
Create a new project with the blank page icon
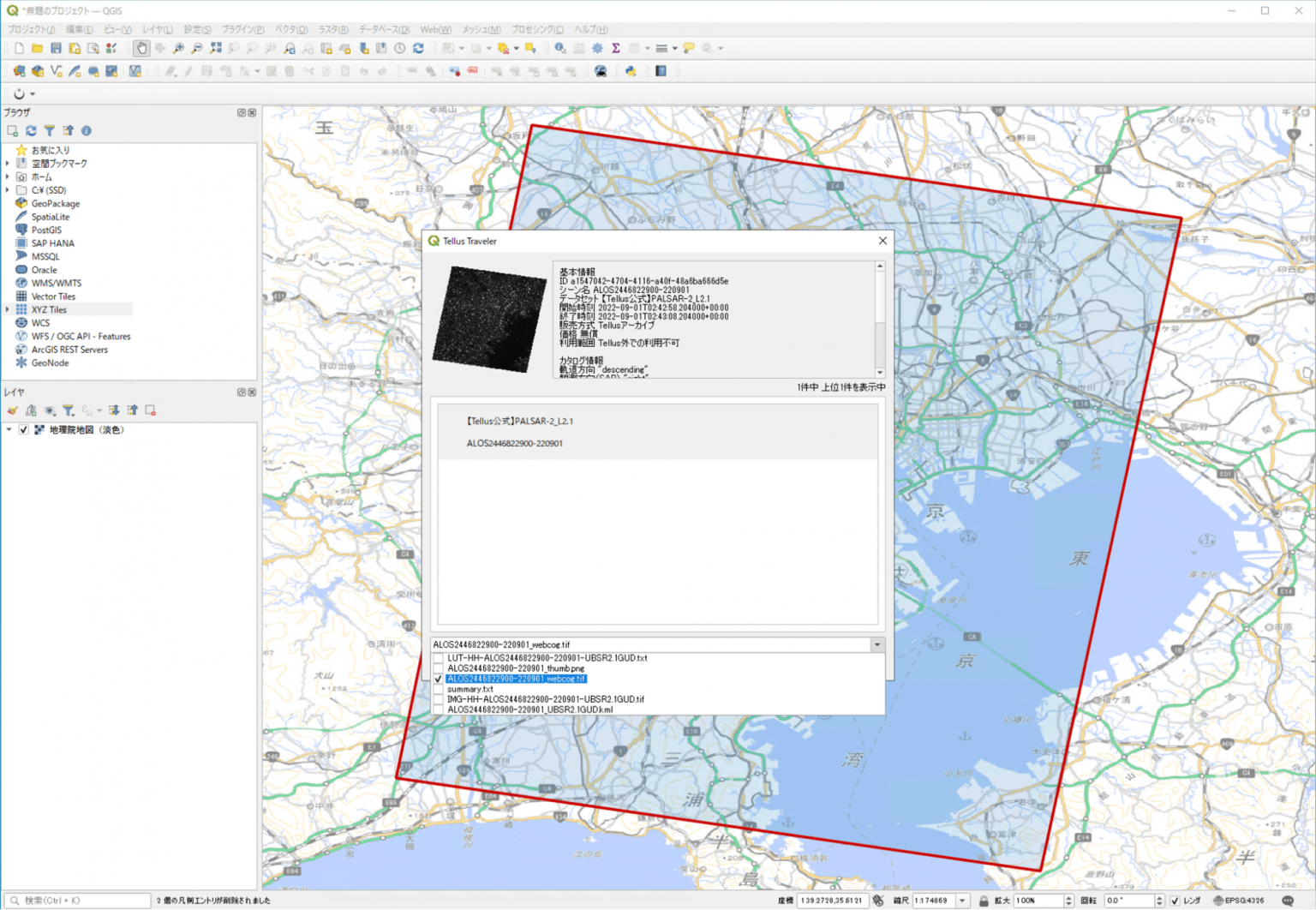pos(19,49)
